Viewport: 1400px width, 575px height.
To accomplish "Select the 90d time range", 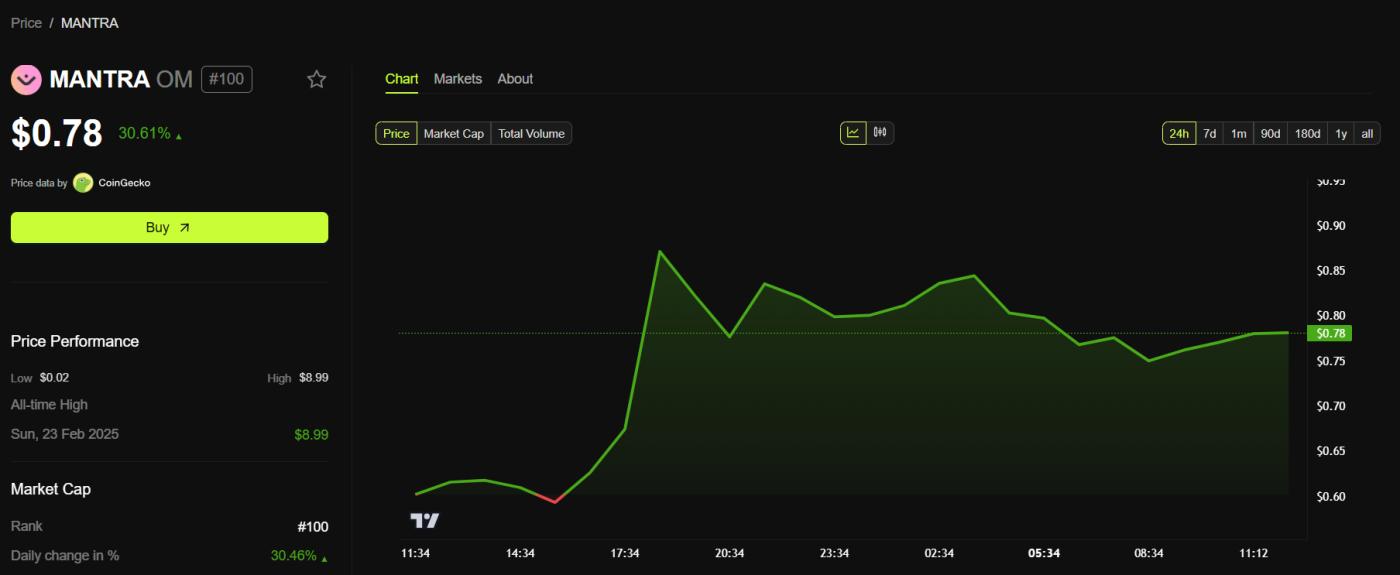I will (x=1270, y=134).
